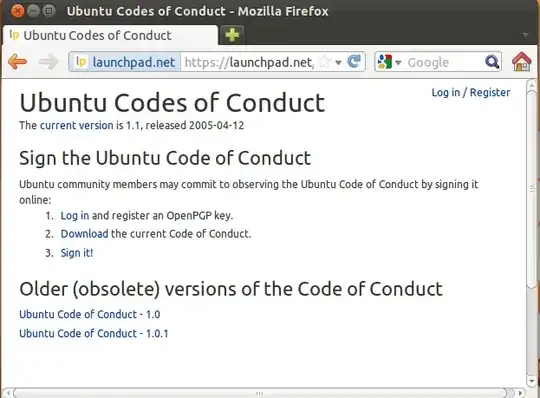Screen dimensions: 540x398
Task: Bookmark page with the star icon
Action: coord(325,62)
